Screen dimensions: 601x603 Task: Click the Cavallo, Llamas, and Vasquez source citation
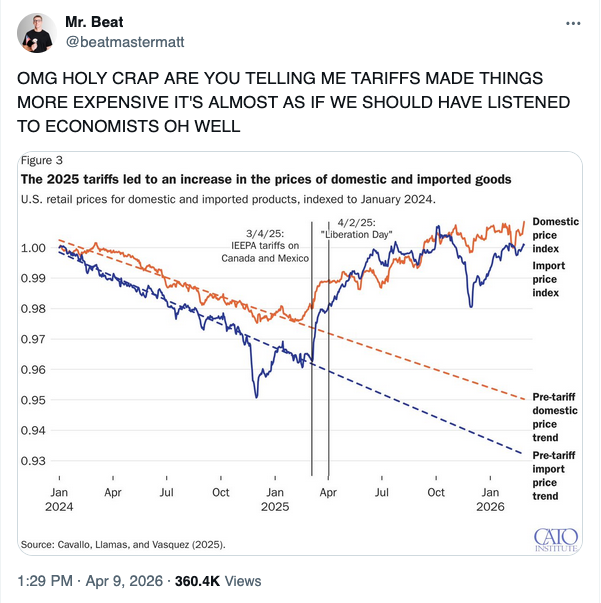[123, 545]
